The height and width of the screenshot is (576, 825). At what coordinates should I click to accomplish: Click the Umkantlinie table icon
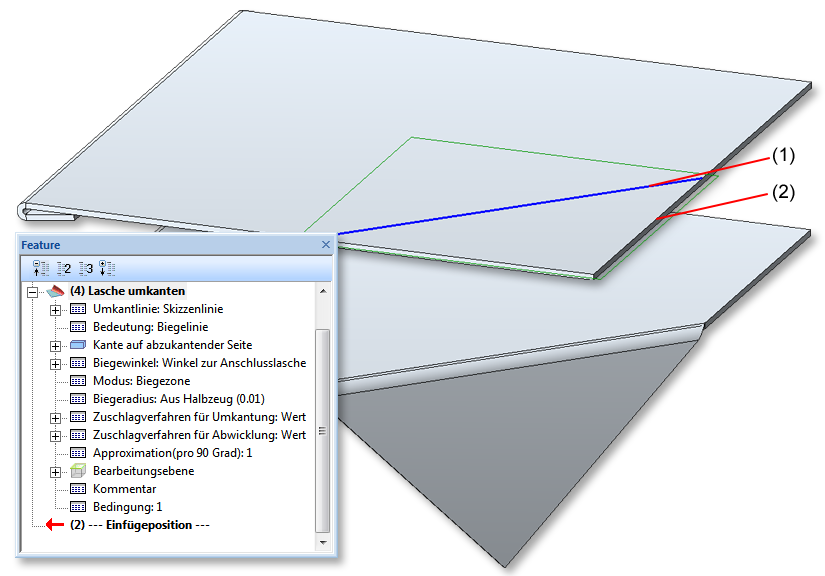pyautogui.click(x=78, y=309)
